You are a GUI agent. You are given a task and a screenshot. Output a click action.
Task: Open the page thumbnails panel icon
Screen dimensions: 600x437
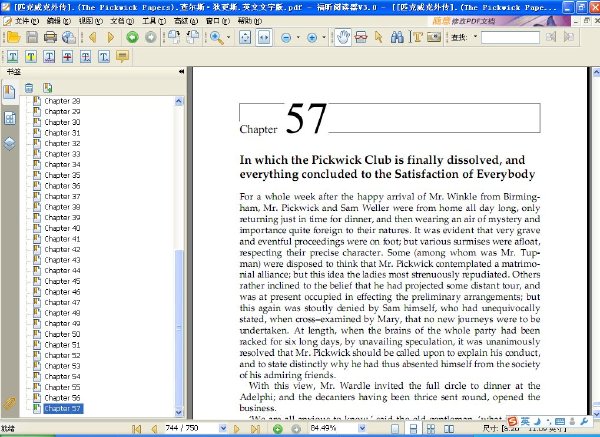(x=10, y=119)
